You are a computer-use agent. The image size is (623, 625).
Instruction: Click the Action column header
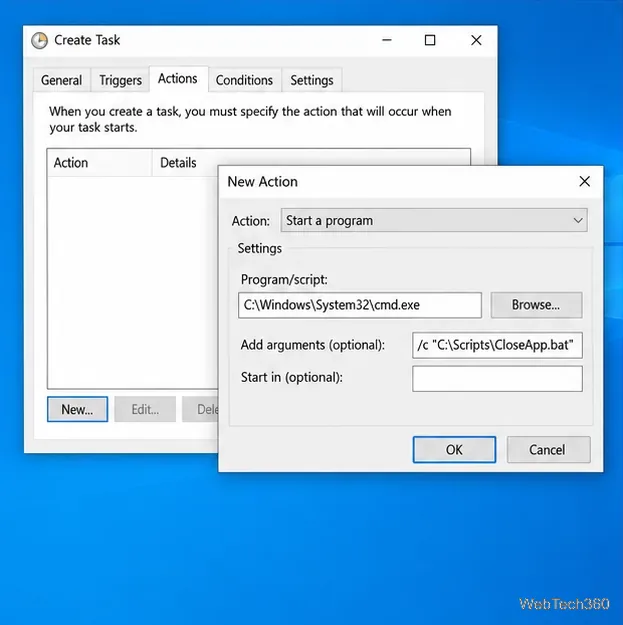click(x=100, y=163)
